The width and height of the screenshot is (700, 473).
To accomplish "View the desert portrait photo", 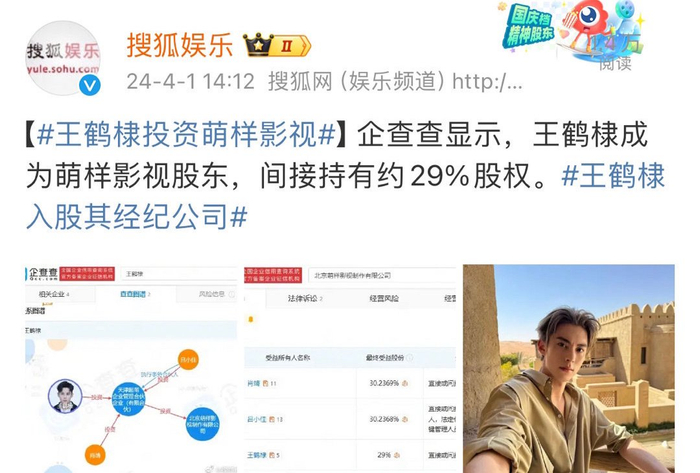I will click(x=569, y=369).
